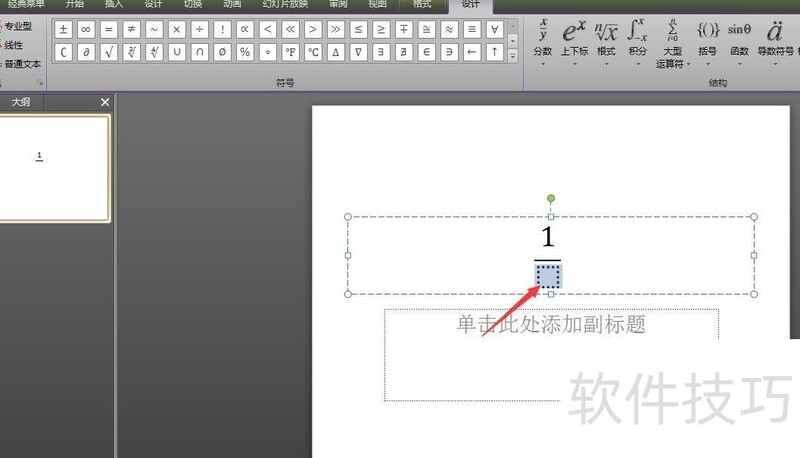The image size is (800, 458).
Task: Select 线性 linear format option
Action: coord(12,45)
